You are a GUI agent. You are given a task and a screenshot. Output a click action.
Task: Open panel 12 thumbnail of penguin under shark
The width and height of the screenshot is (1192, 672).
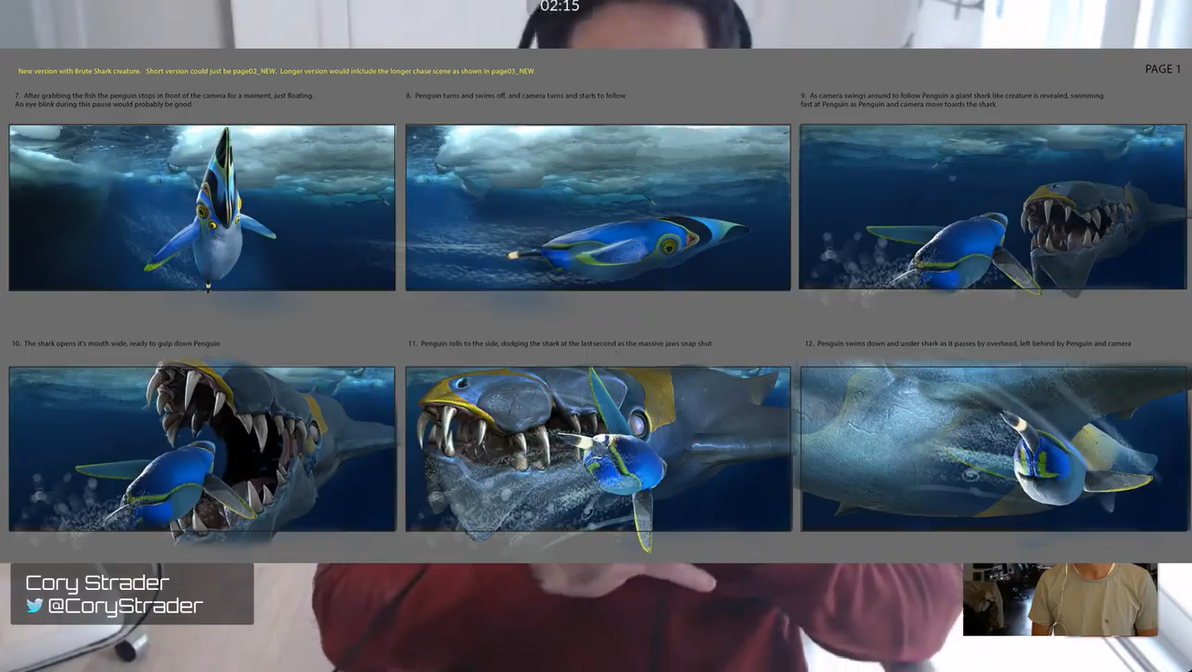[992, 449]
